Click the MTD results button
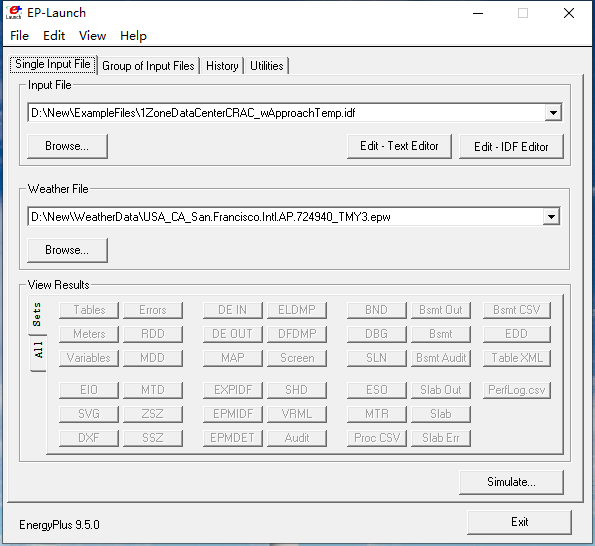Screen dimensions: 595x546 point(153,390)
